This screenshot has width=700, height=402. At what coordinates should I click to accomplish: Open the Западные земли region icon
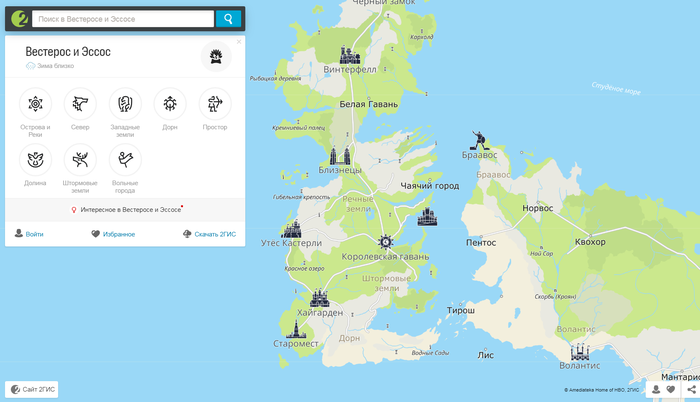click(125, 103)
